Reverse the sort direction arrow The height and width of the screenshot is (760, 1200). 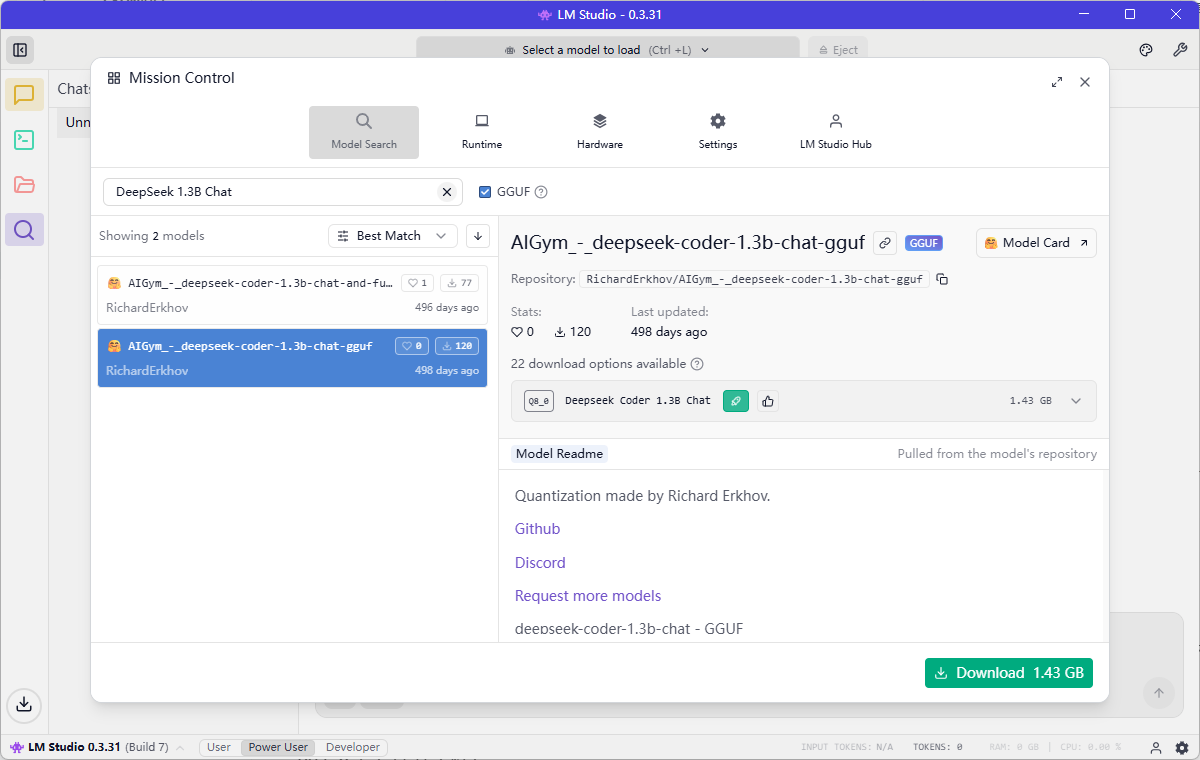[478, 236]
